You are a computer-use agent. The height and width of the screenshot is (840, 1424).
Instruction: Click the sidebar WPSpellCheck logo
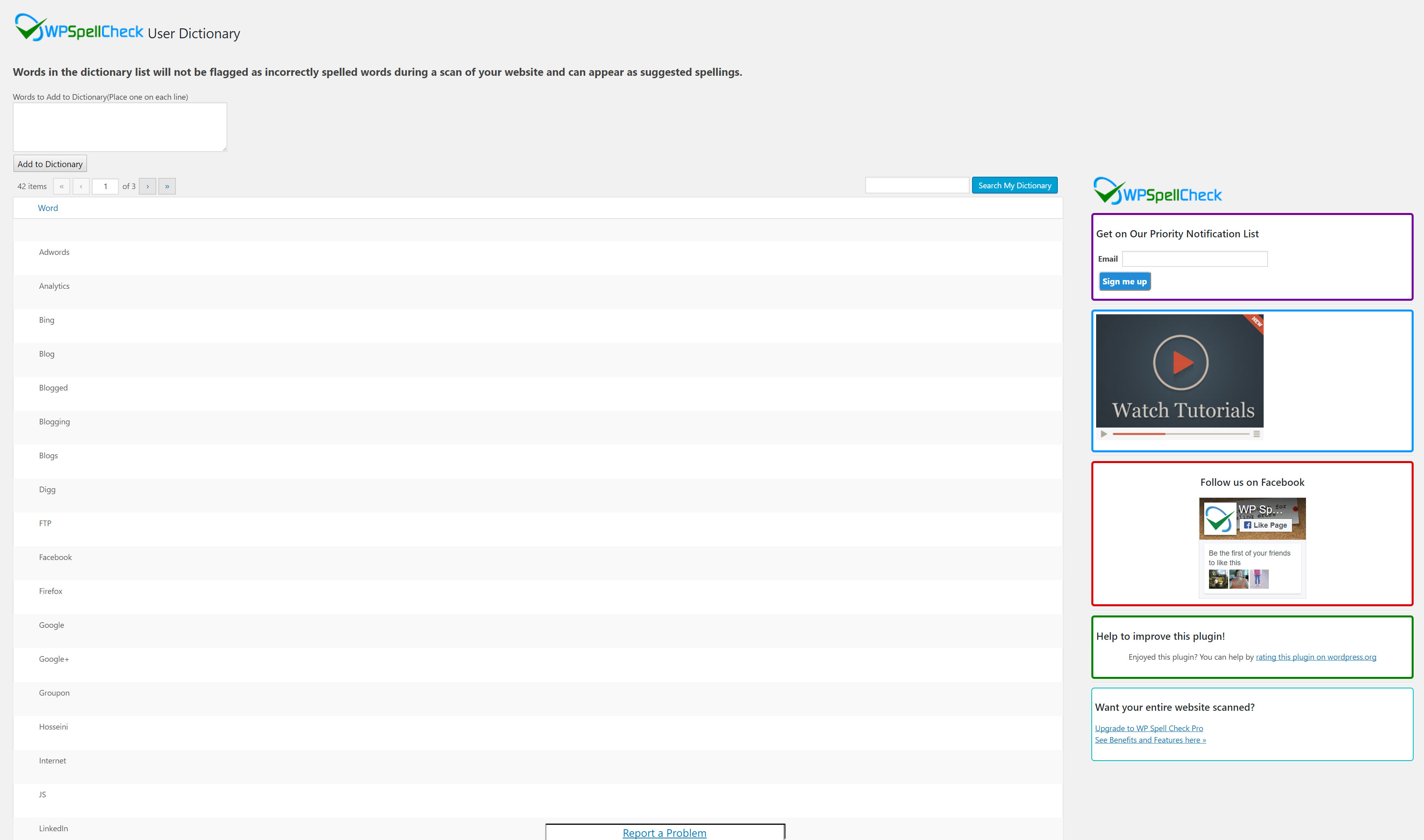pyautogui.click(x=1158, y=191)
